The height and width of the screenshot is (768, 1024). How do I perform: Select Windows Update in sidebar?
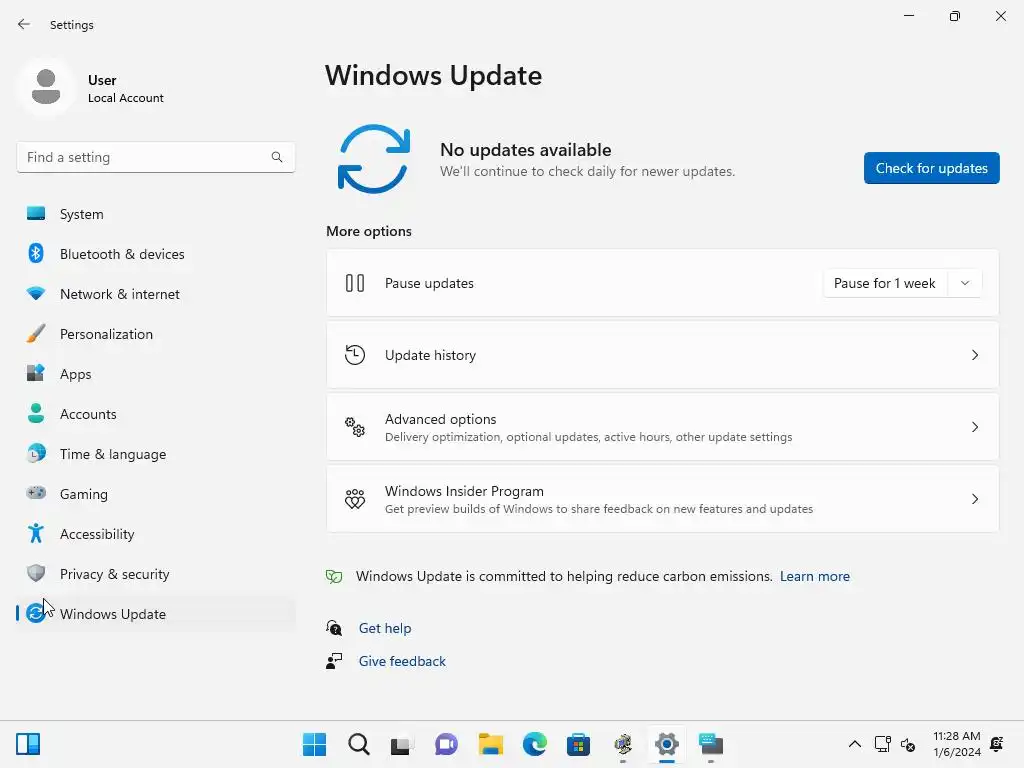tap(155, 613)
